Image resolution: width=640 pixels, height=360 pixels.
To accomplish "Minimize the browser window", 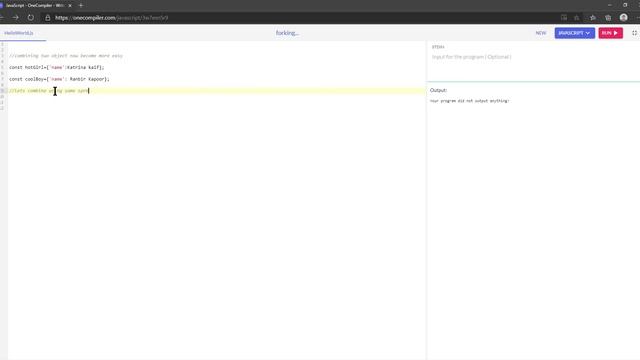I will (x=609, y=5).
